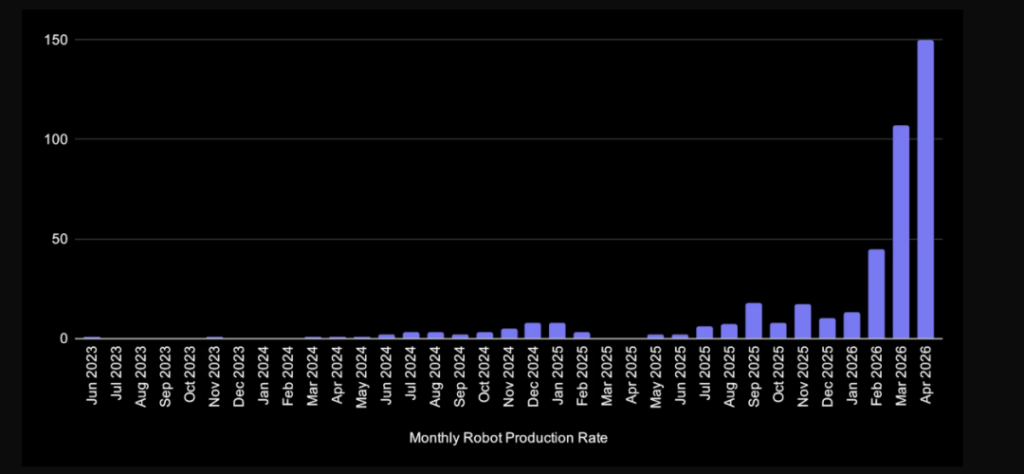Select the 'Sep 2024' x-axis label
This screenshot has width=1024, height=474.
pyautogui.click(x=460, y=377)
